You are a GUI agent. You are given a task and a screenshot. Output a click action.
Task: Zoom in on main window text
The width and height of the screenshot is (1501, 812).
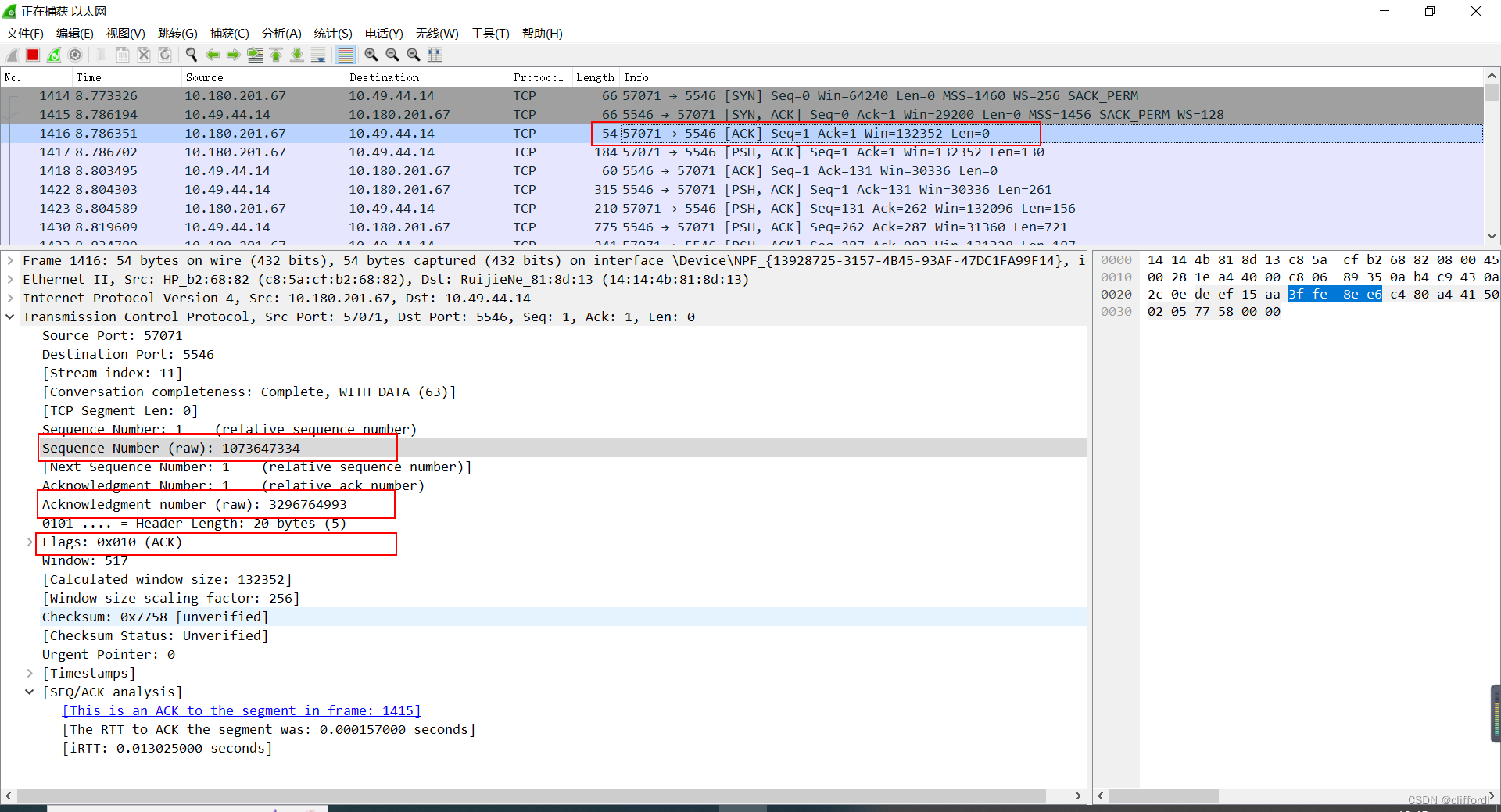click(371, 55)
